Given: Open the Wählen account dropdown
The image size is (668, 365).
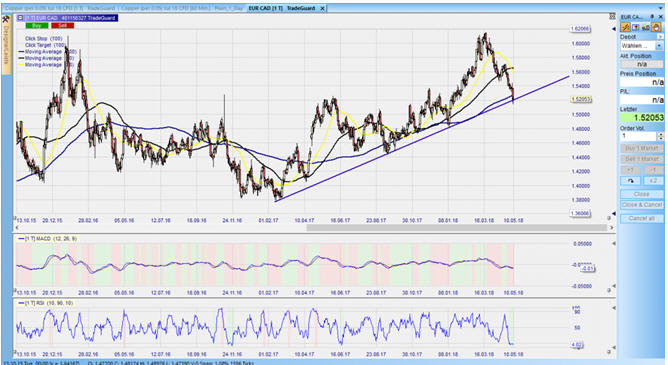Looking at the screenshot, I should (659, 46).
